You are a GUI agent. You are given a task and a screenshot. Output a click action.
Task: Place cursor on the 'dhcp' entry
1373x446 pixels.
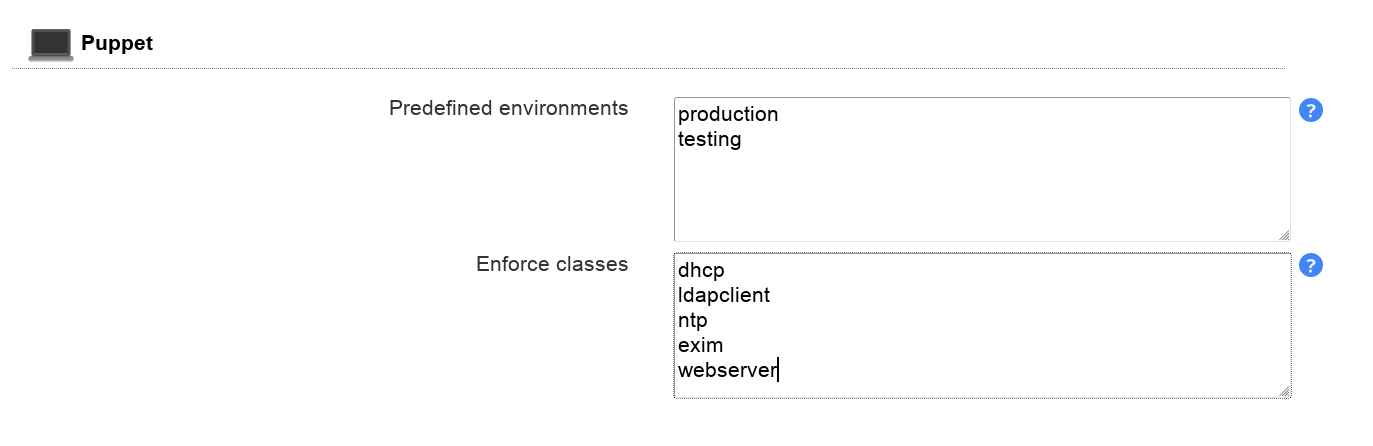point(701,270)
